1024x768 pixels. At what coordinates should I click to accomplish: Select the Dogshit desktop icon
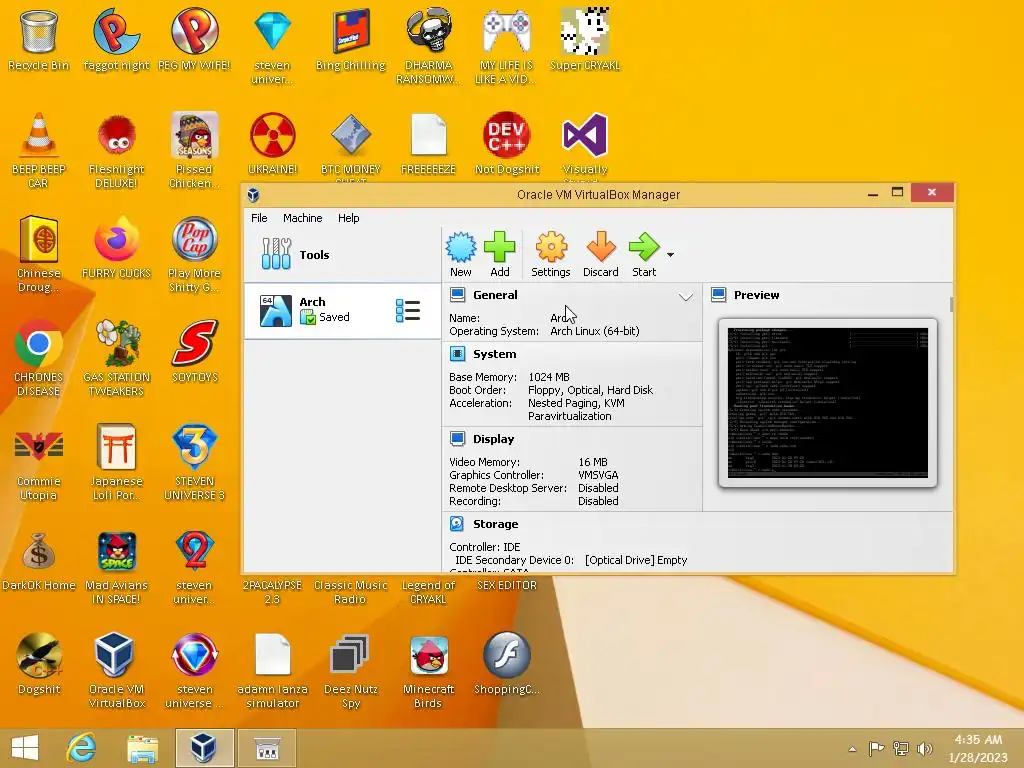tap(39, 664)
